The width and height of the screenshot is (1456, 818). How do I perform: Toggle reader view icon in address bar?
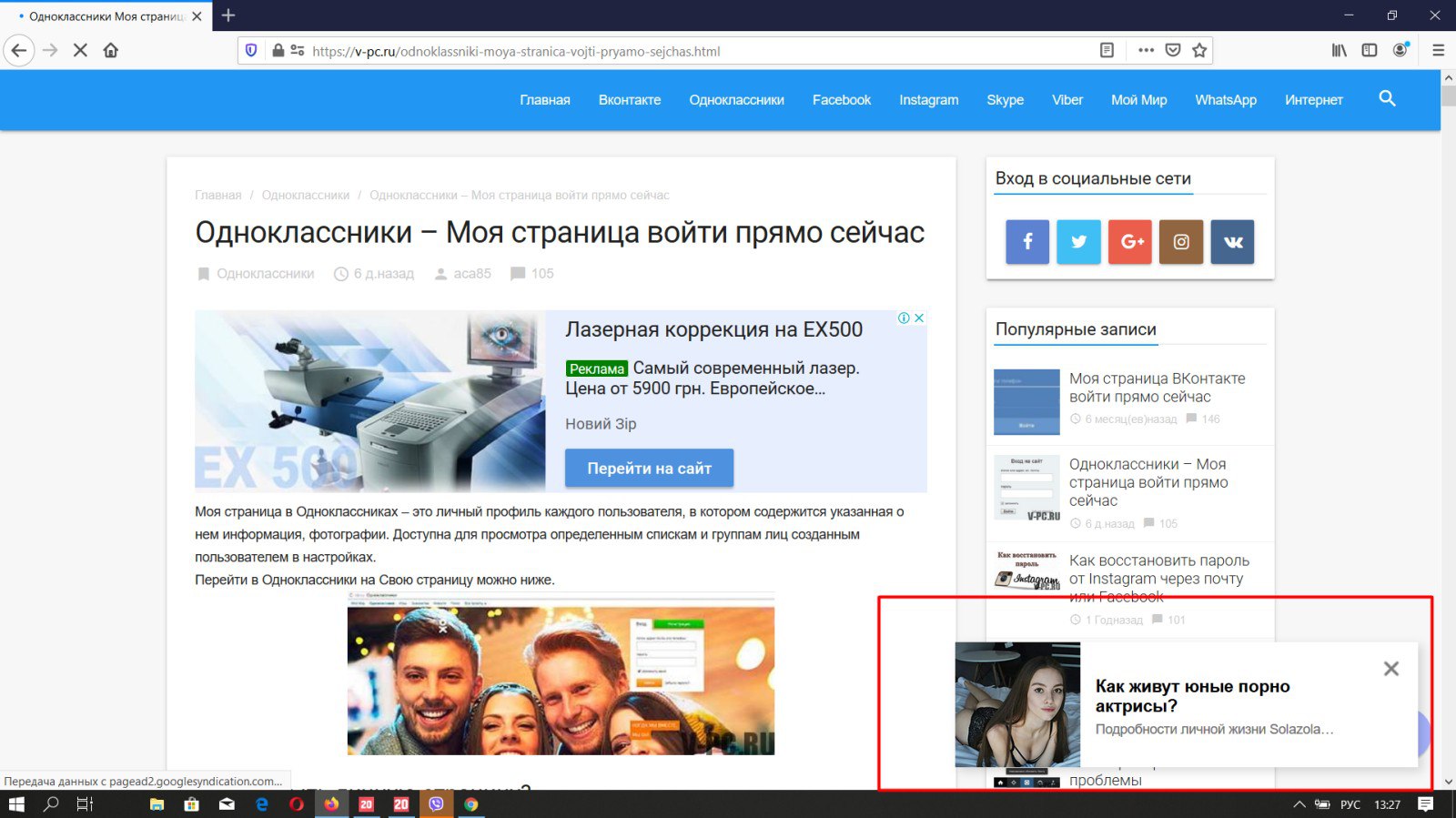(1107, 51)
